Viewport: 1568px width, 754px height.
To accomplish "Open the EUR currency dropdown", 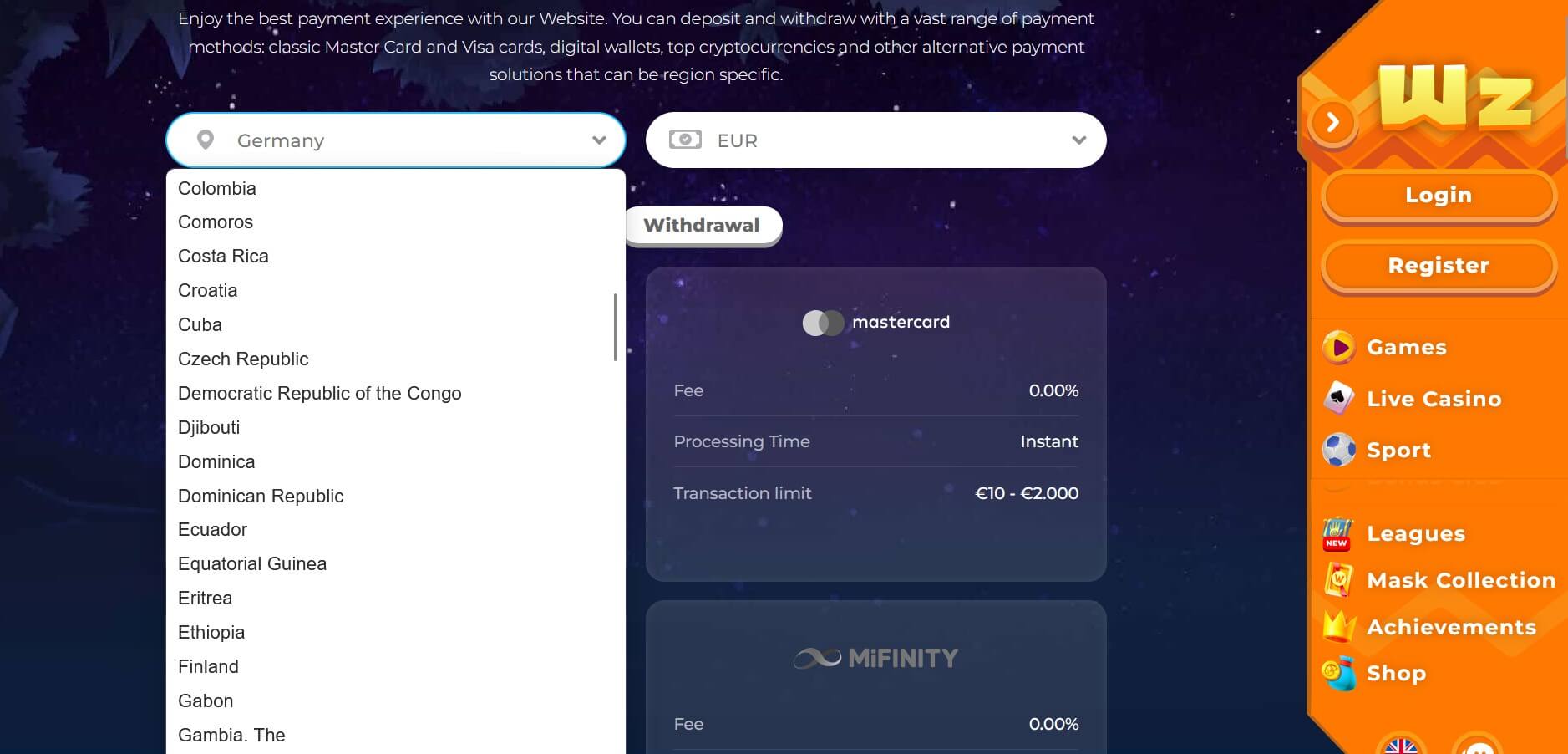I will [x=875, y=140].
